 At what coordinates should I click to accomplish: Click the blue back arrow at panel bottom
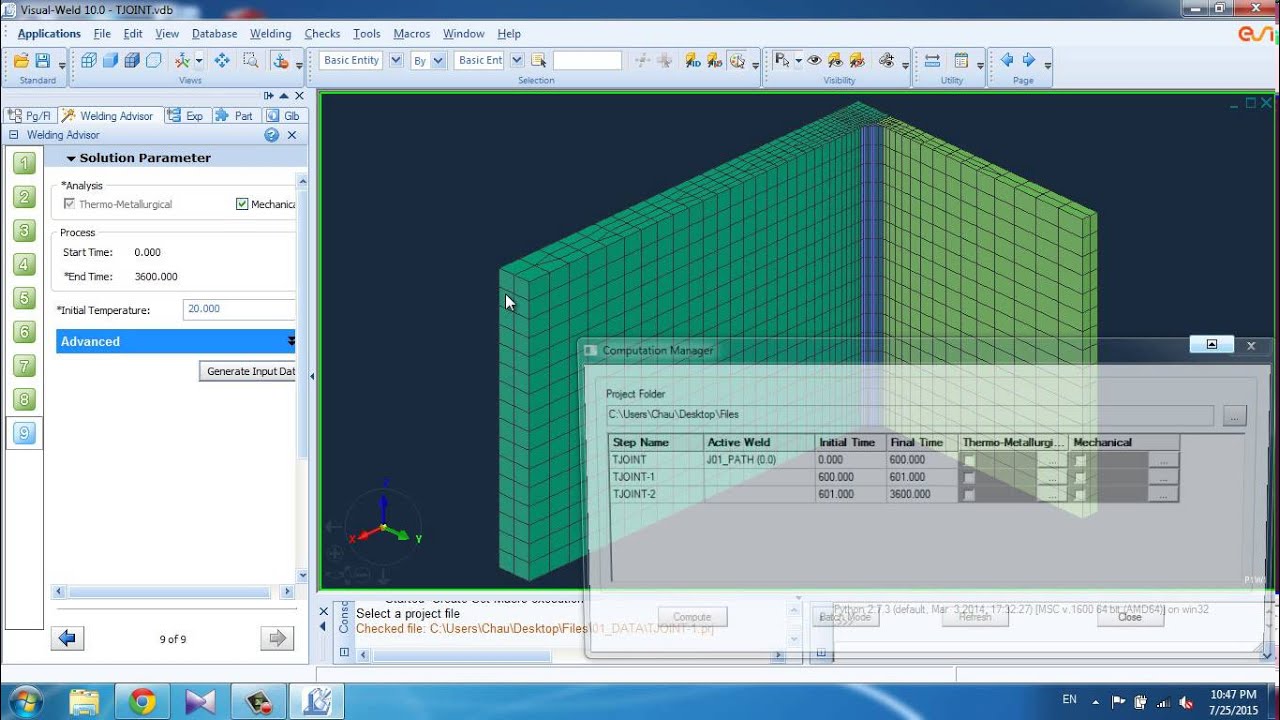click(68, 638)
